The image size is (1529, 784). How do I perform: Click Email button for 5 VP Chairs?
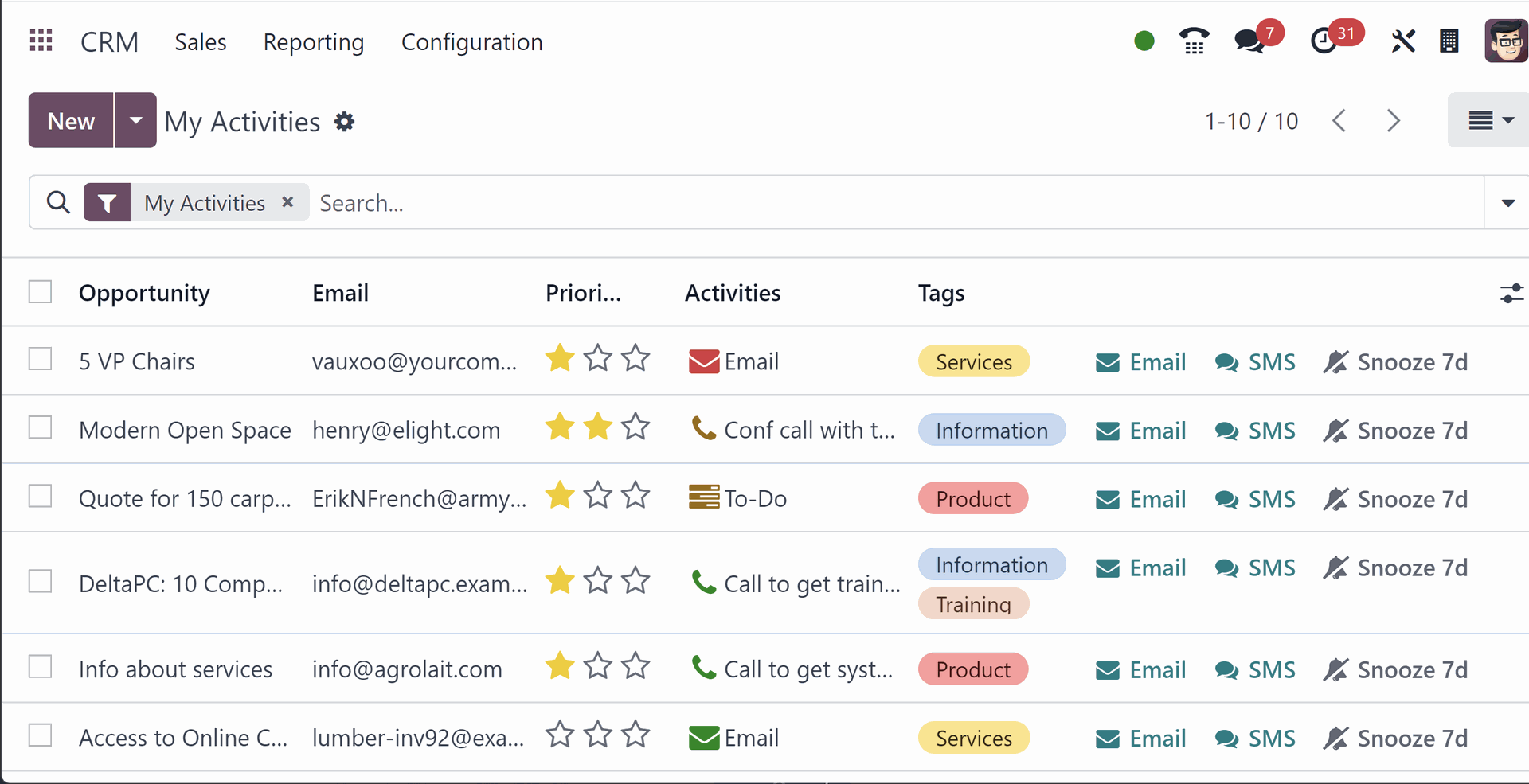[x=1140, y=362]
